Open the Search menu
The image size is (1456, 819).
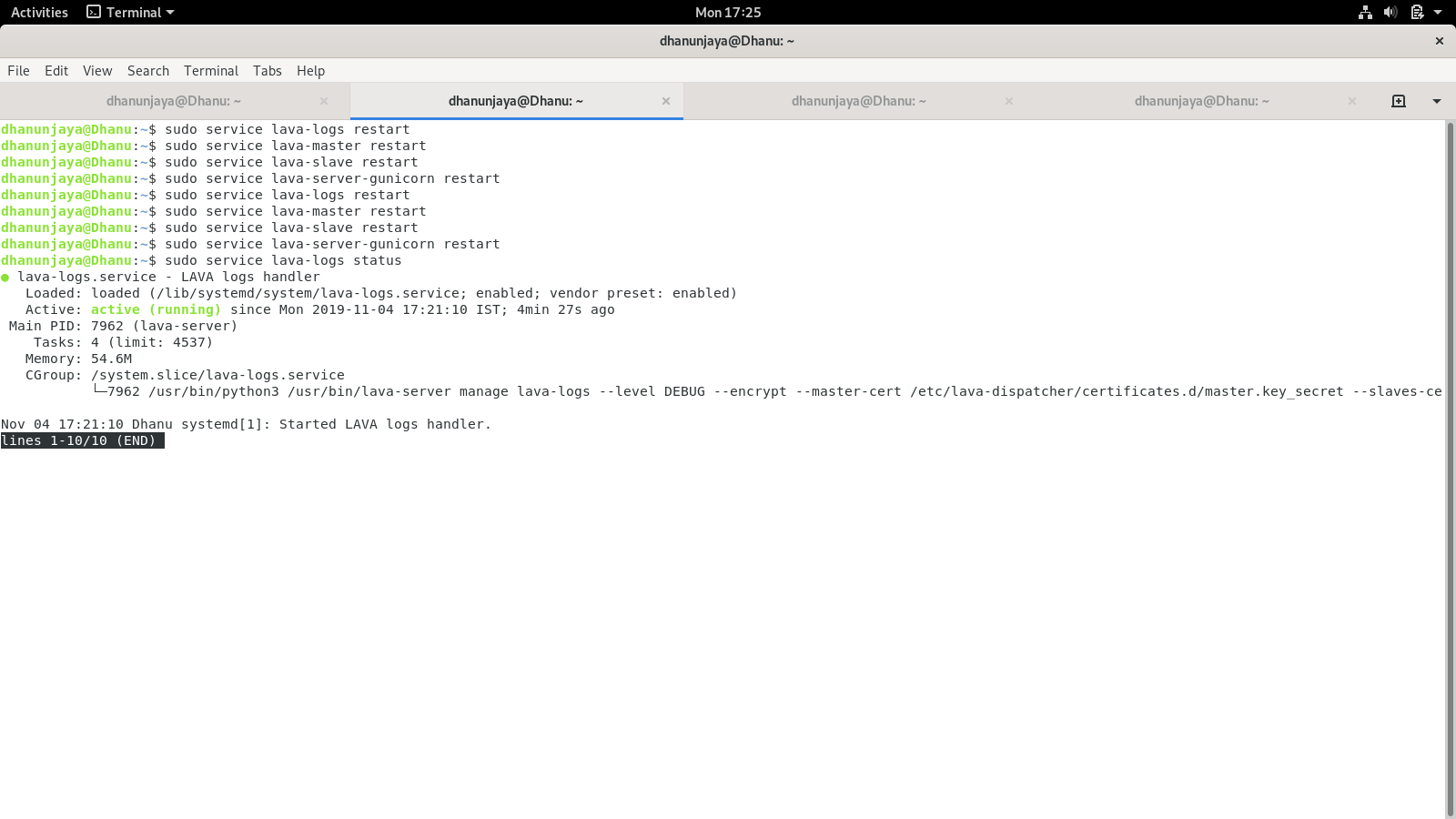(x=148, y=71)
